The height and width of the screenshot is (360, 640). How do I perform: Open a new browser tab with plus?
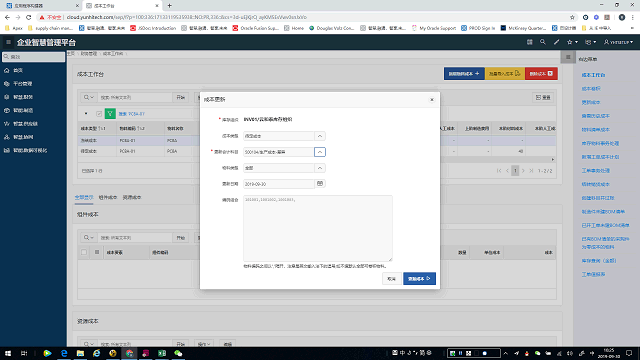pyautogui.click(x=169, y=6)
